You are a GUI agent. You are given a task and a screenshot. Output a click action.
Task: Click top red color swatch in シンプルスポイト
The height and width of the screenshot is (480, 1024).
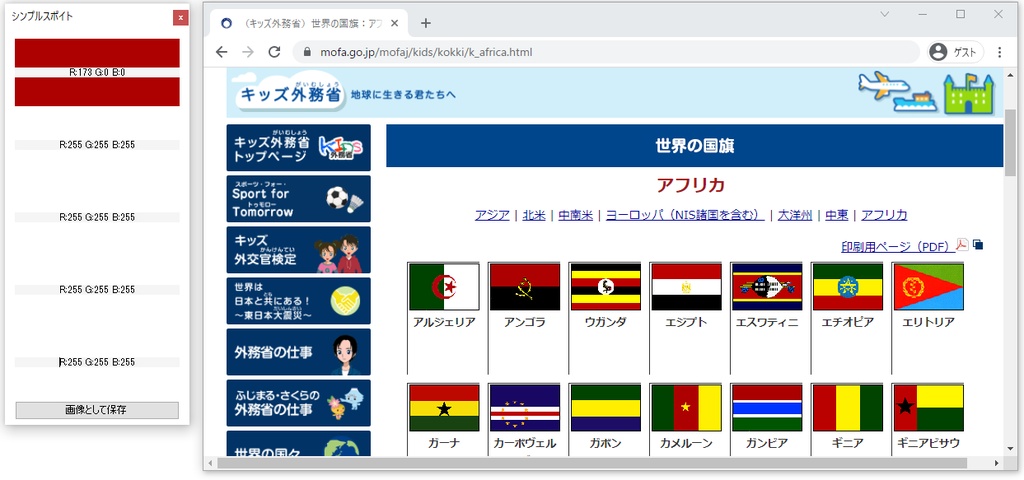coord(97,53)
